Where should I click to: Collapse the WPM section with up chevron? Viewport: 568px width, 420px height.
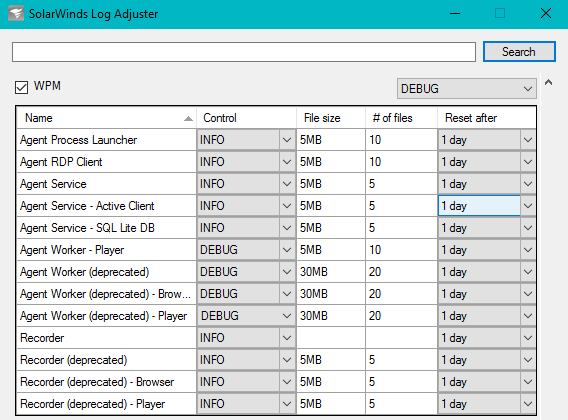pos(548,83)
